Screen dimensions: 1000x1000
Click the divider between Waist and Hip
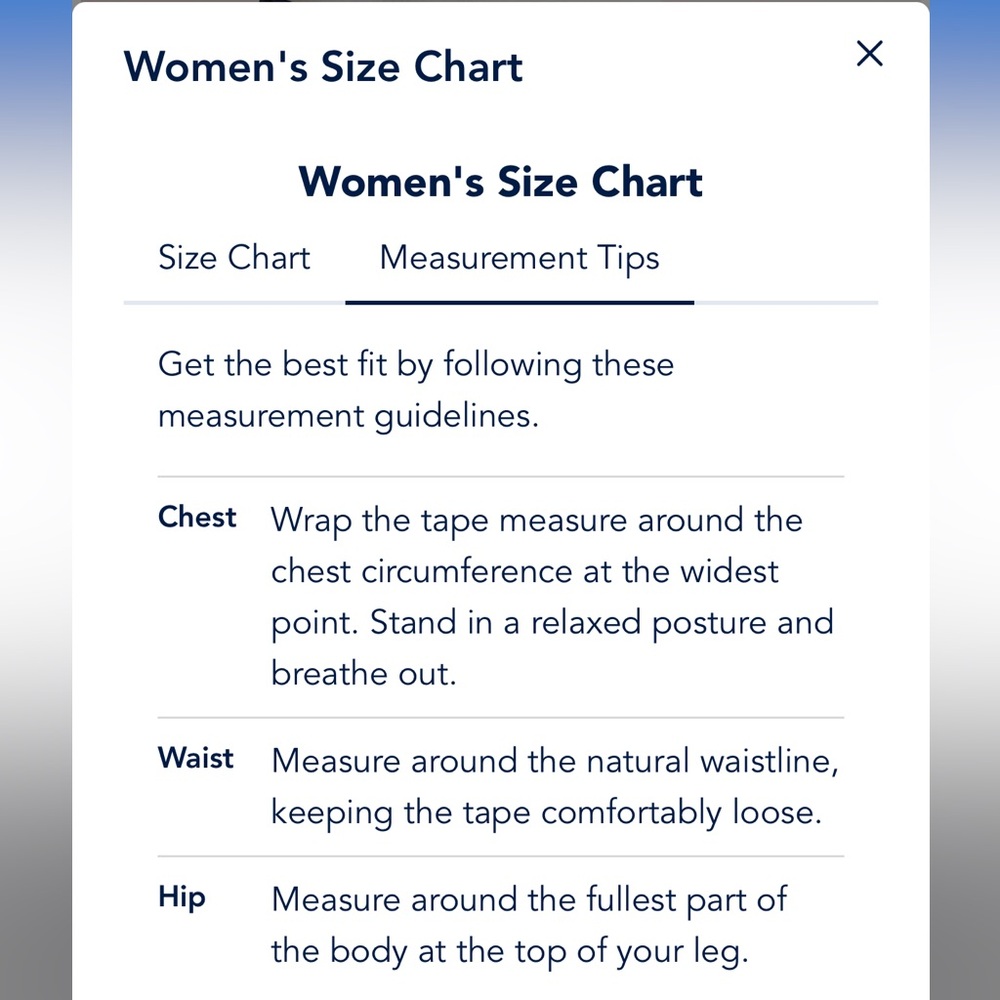tap(501, 857)
